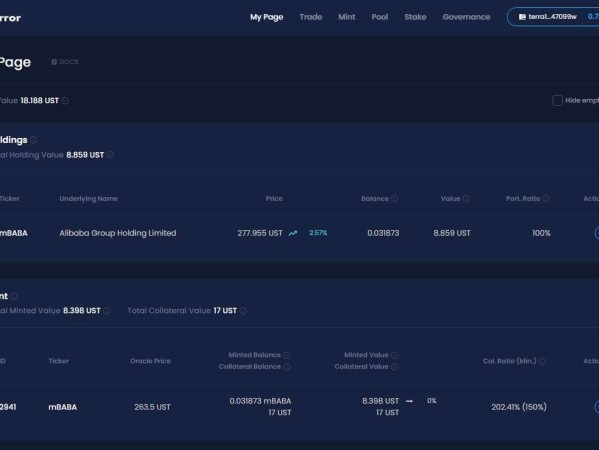The height and width of the screenshot is (450, 599).
Task: Click info icon next to 8.859 UST holding value
Action: (x=110, y=155)
